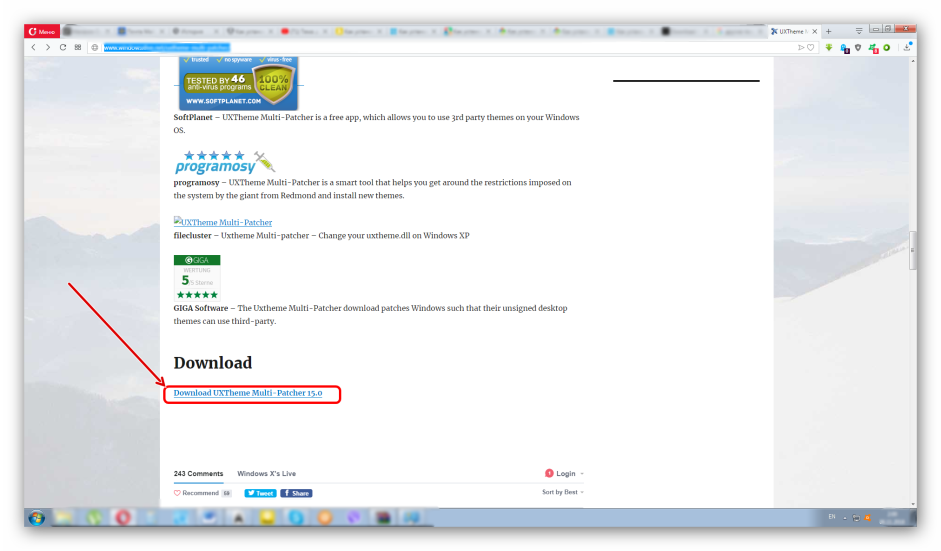Click the browser Back arrow
This screenshot has width=941, height=551.
click(x=33, y=47)
